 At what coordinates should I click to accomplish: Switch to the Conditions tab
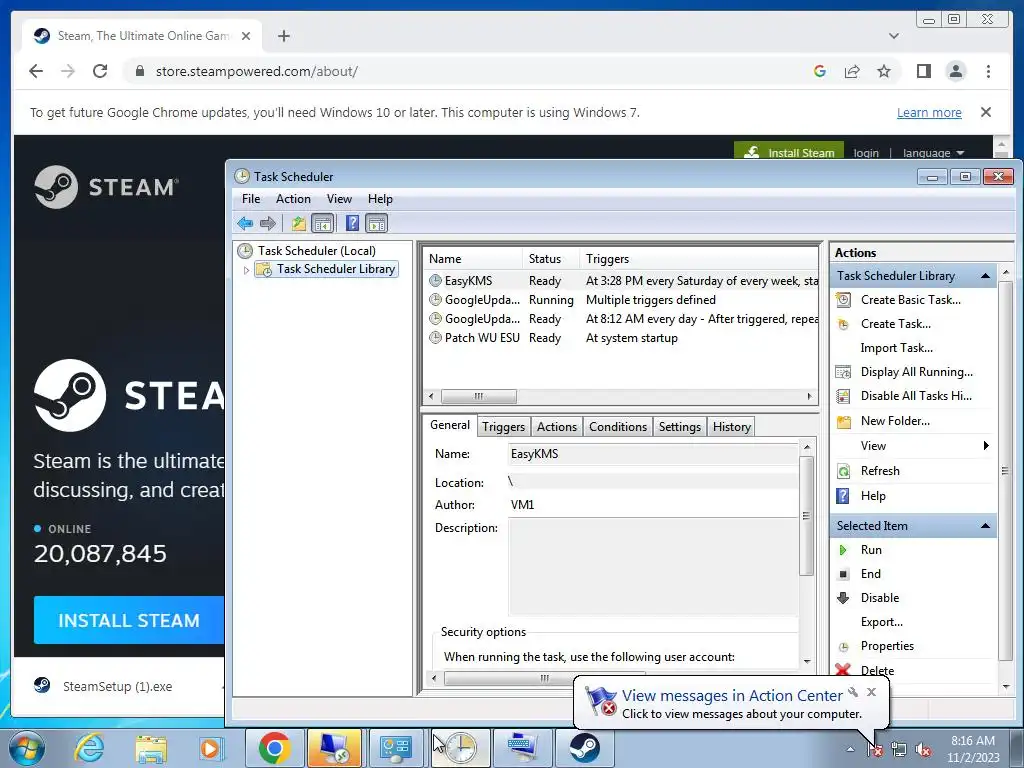coord(618,427)
